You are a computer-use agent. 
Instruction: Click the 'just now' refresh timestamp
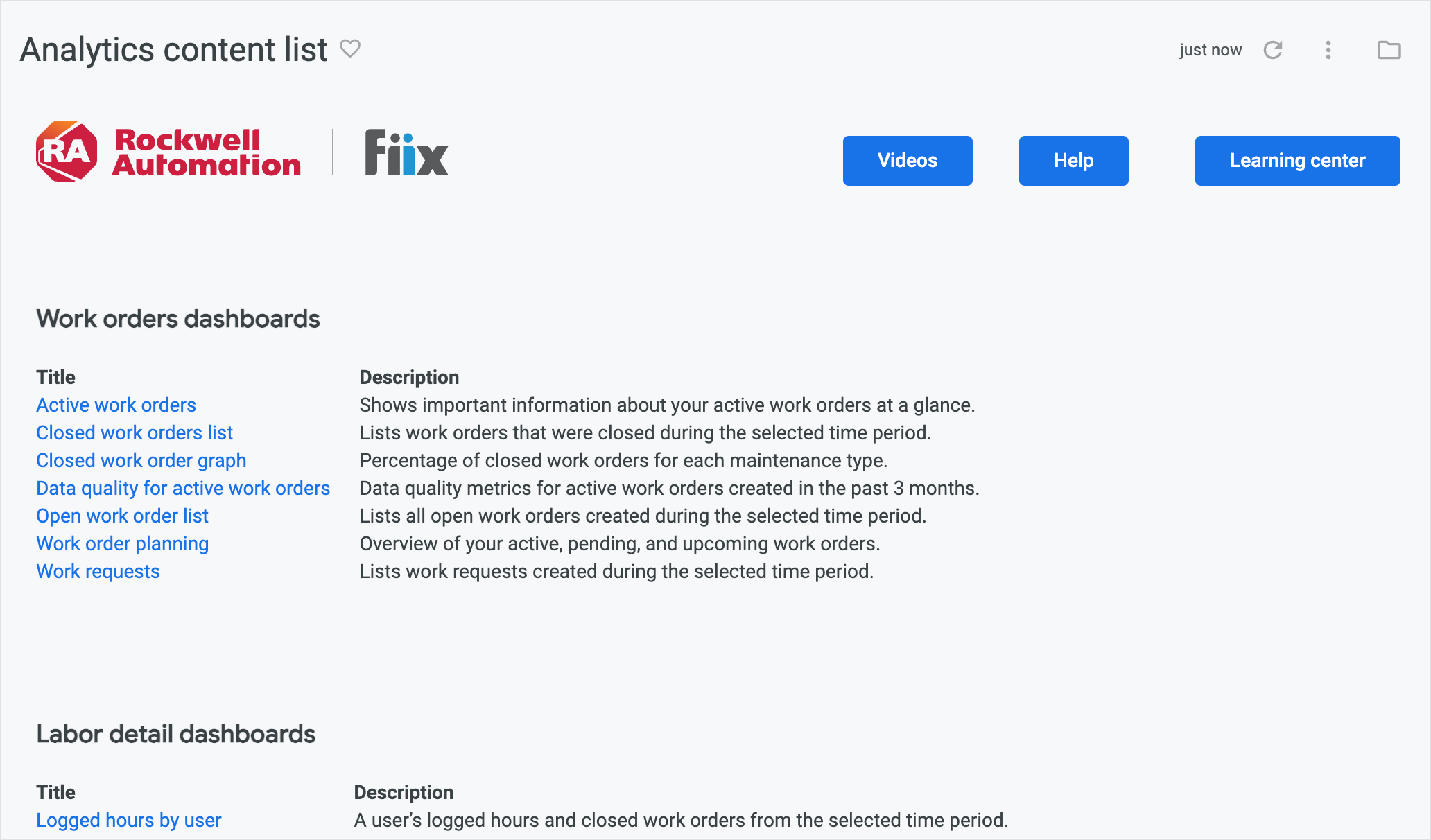[1211, 50]
